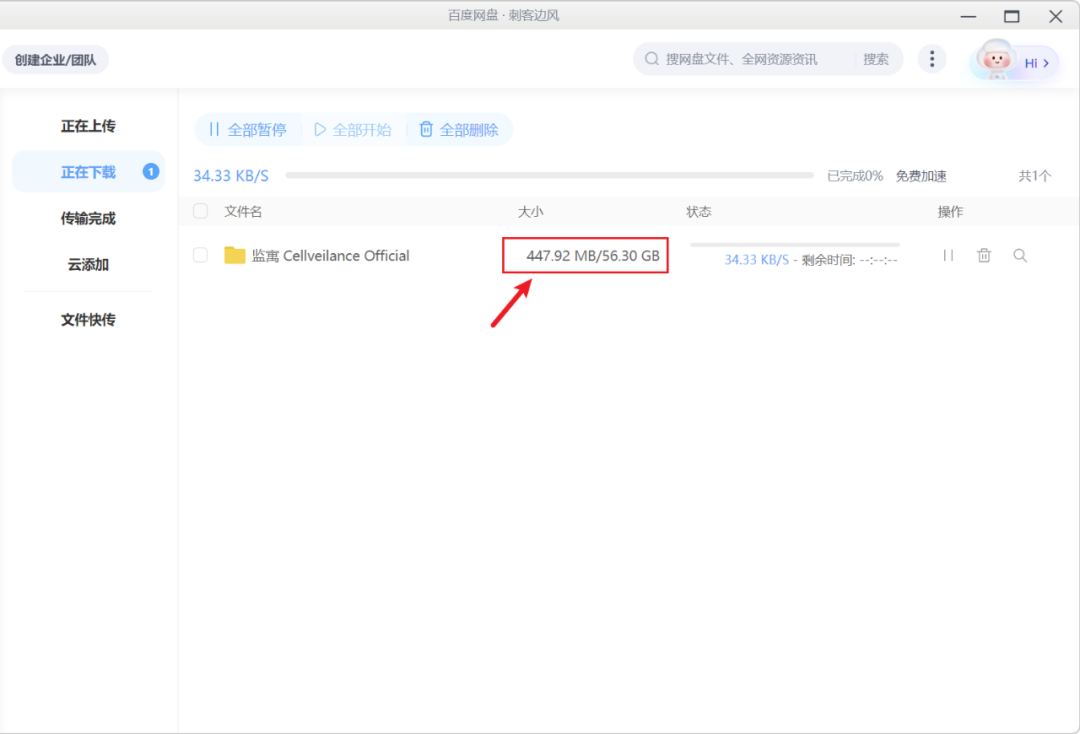The height and width of the screenshot is (734, 1080).
Task: Check the select-all checkbox in header row
Action: click(x=200, y=211)
